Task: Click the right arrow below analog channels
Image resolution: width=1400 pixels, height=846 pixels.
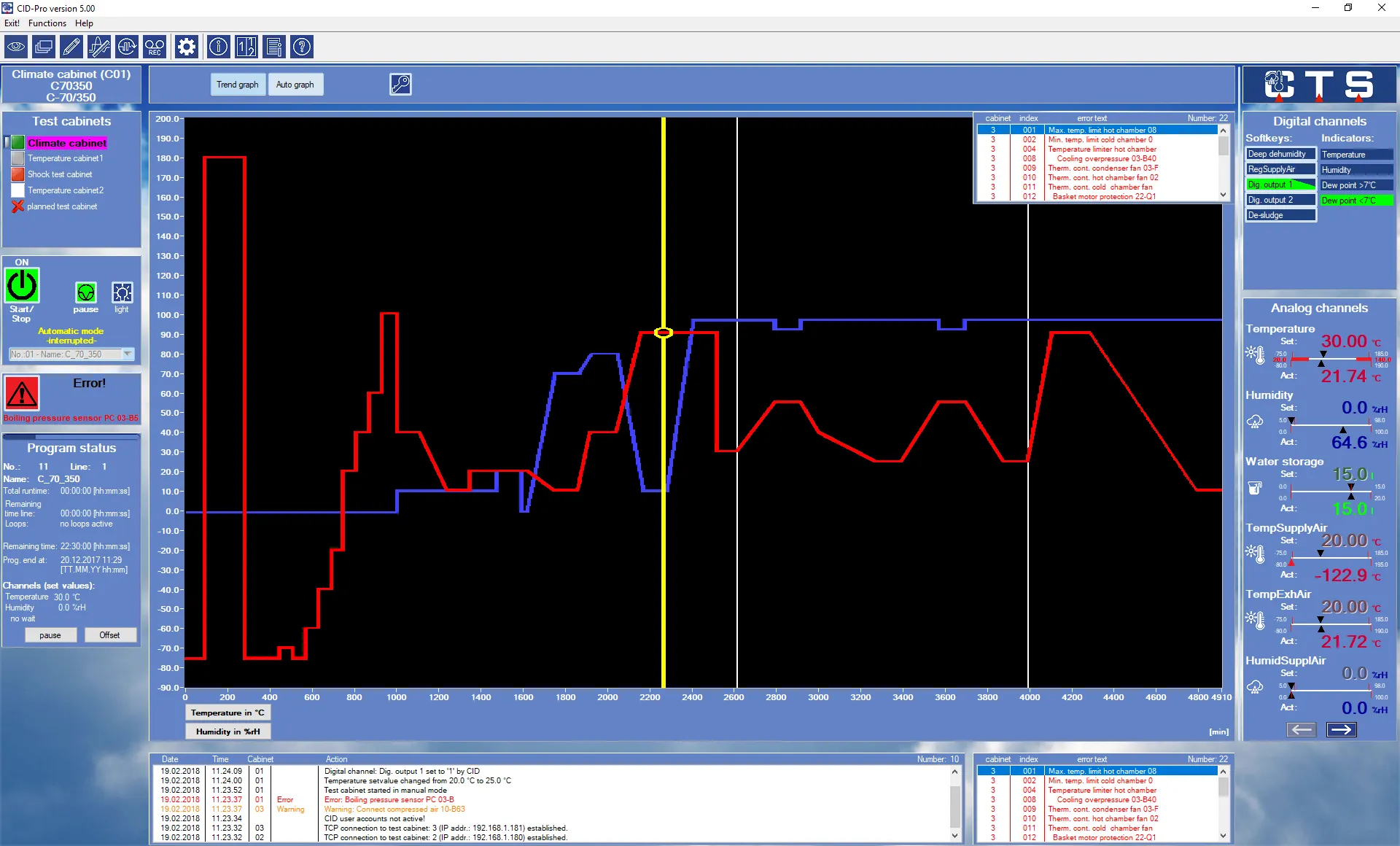Action: tap(1342, 729)
